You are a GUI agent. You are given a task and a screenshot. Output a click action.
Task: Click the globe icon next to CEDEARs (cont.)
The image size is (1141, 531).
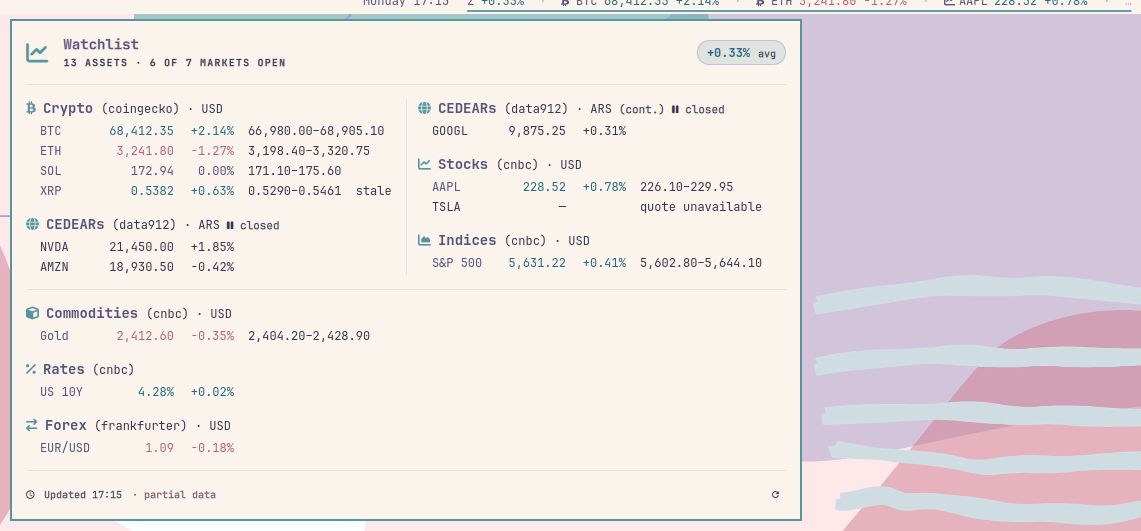[424, 108]
